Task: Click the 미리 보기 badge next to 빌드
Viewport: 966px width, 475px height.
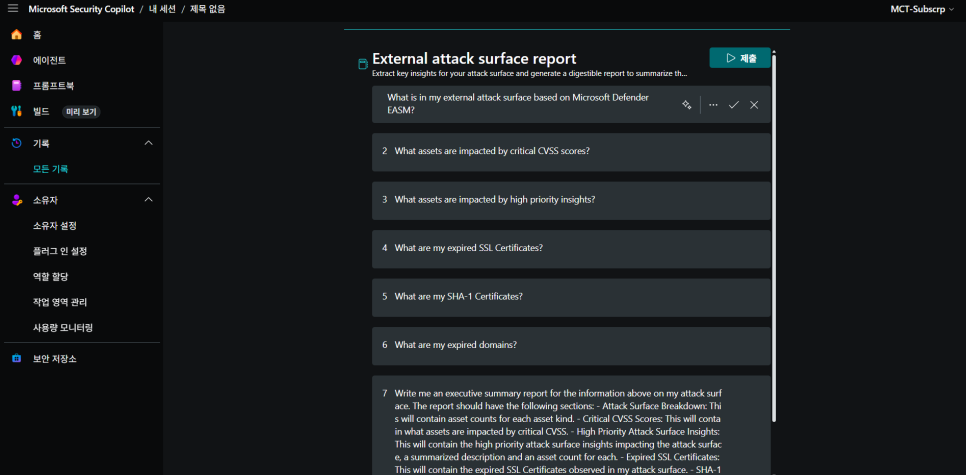Action: tap(82, 112)
